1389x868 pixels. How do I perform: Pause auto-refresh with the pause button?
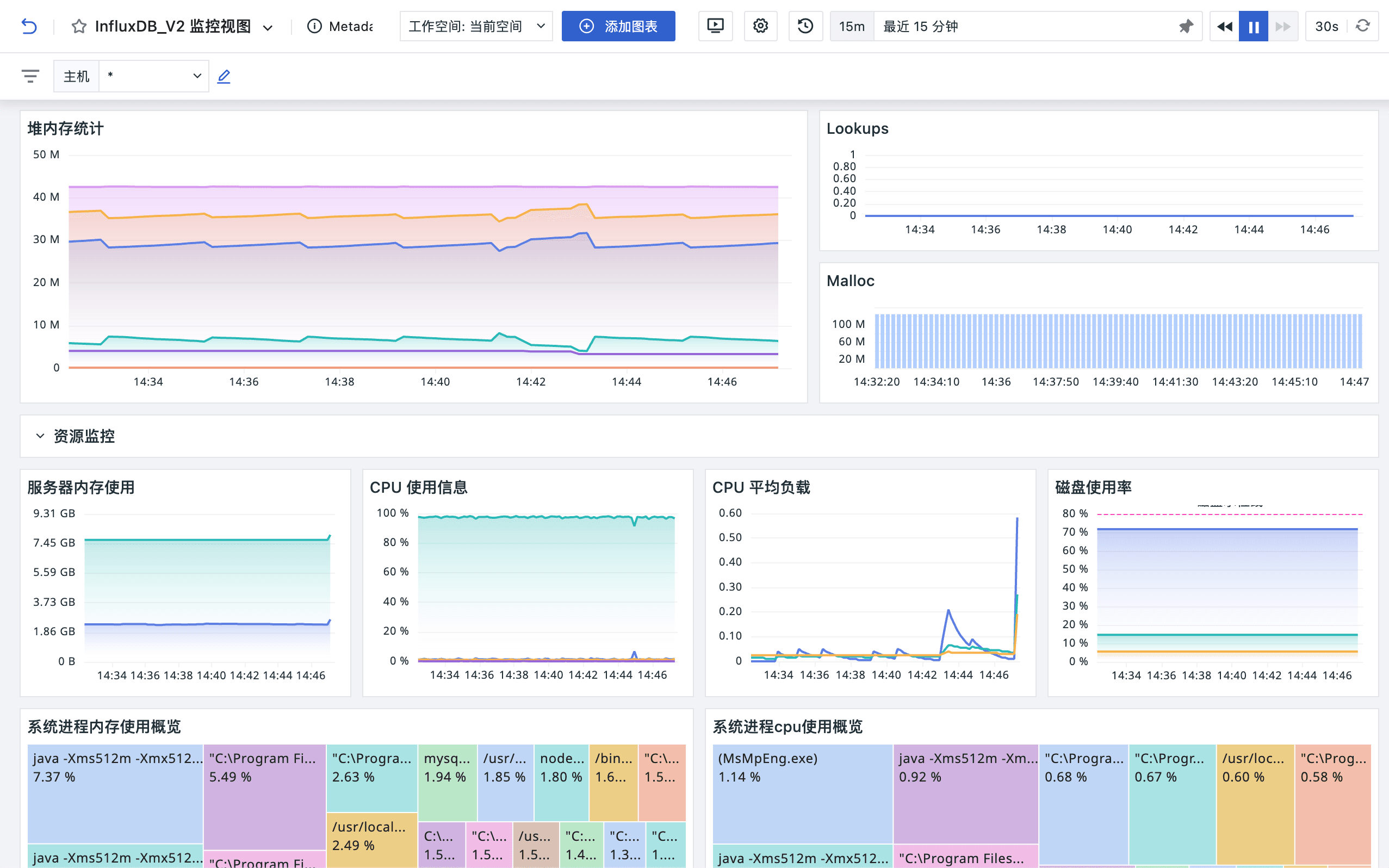coord(1254,26)
